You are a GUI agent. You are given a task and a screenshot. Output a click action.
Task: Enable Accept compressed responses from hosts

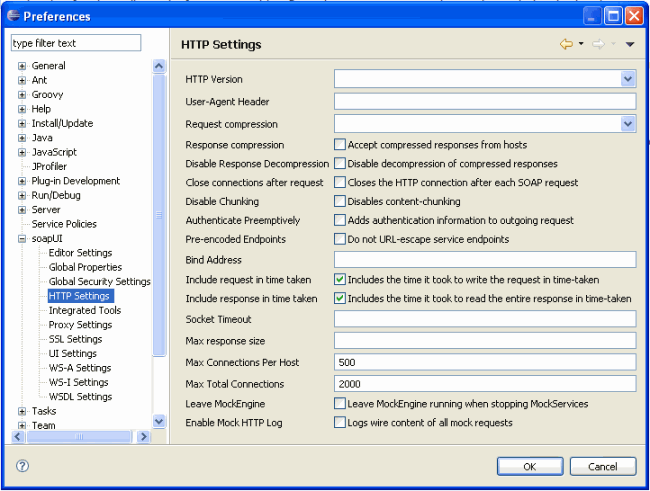click(x=340, y=145)
